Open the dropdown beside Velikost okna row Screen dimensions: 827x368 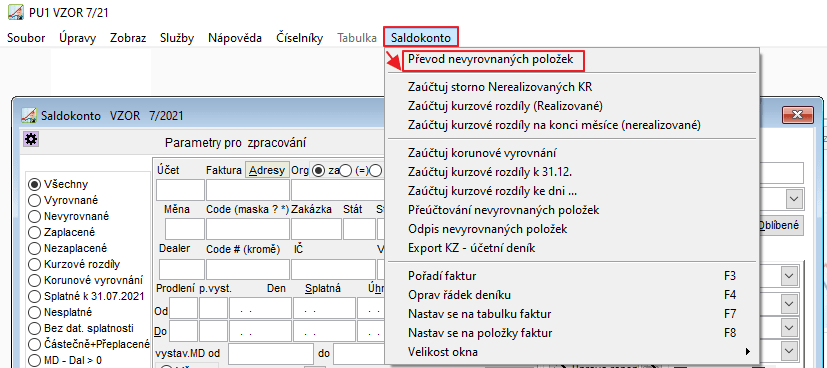[789, 351]
